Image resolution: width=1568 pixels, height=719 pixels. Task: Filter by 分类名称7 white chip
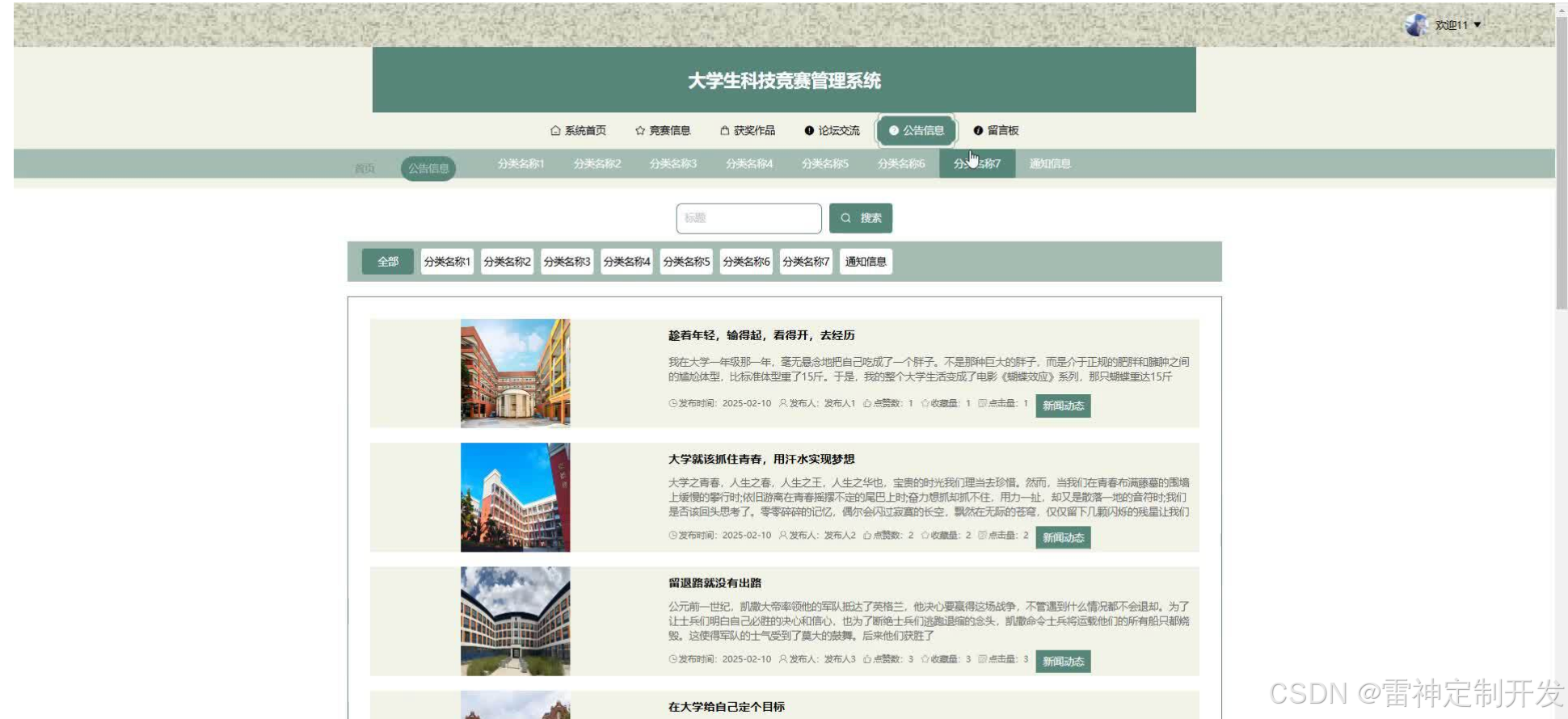point(806,262)
